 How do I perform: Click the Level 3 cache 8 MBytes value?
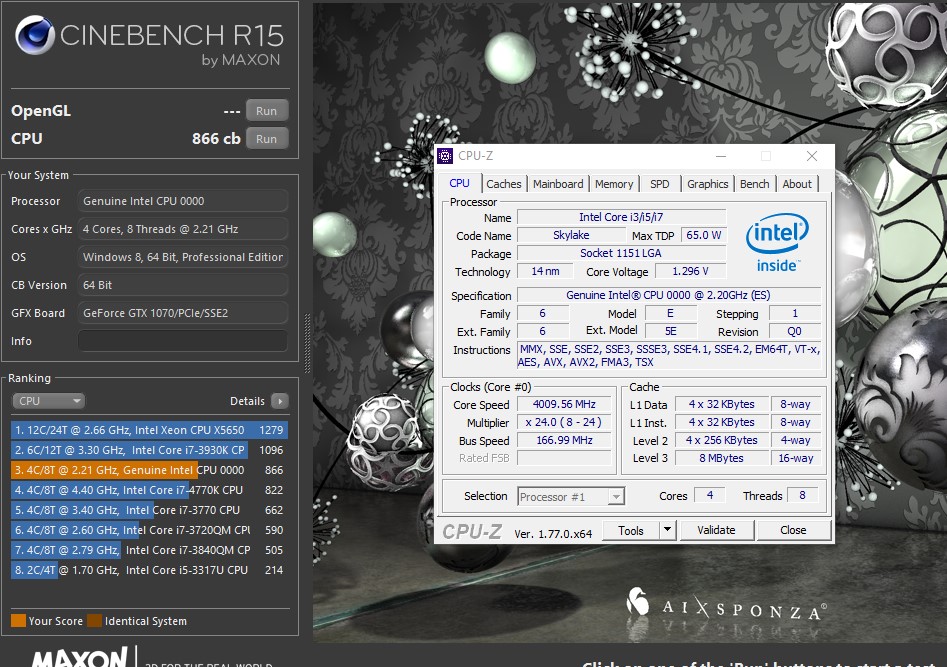pos(721,458)
